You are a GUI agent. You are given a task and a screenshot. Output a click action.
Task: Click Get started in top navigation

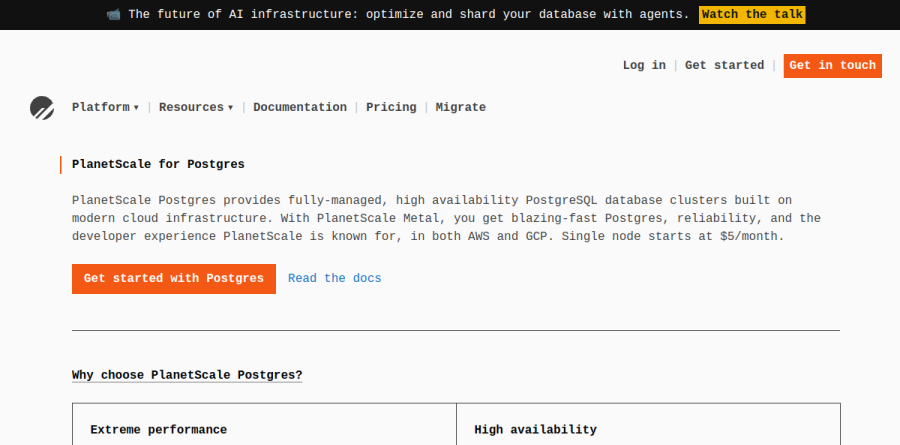coord(724,65)
